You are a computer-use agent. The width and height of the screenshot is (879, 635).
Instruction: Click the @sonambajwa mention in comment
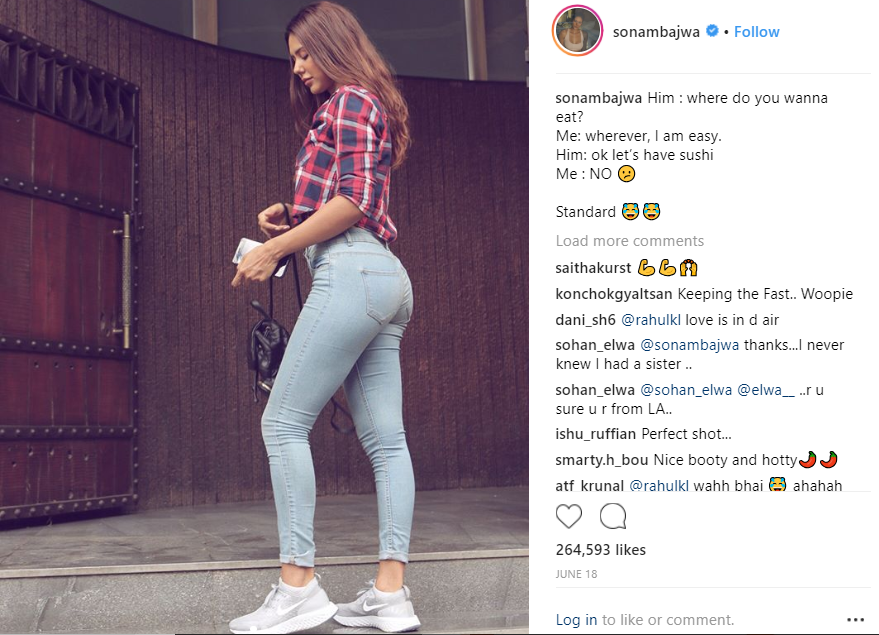(690, 345)
